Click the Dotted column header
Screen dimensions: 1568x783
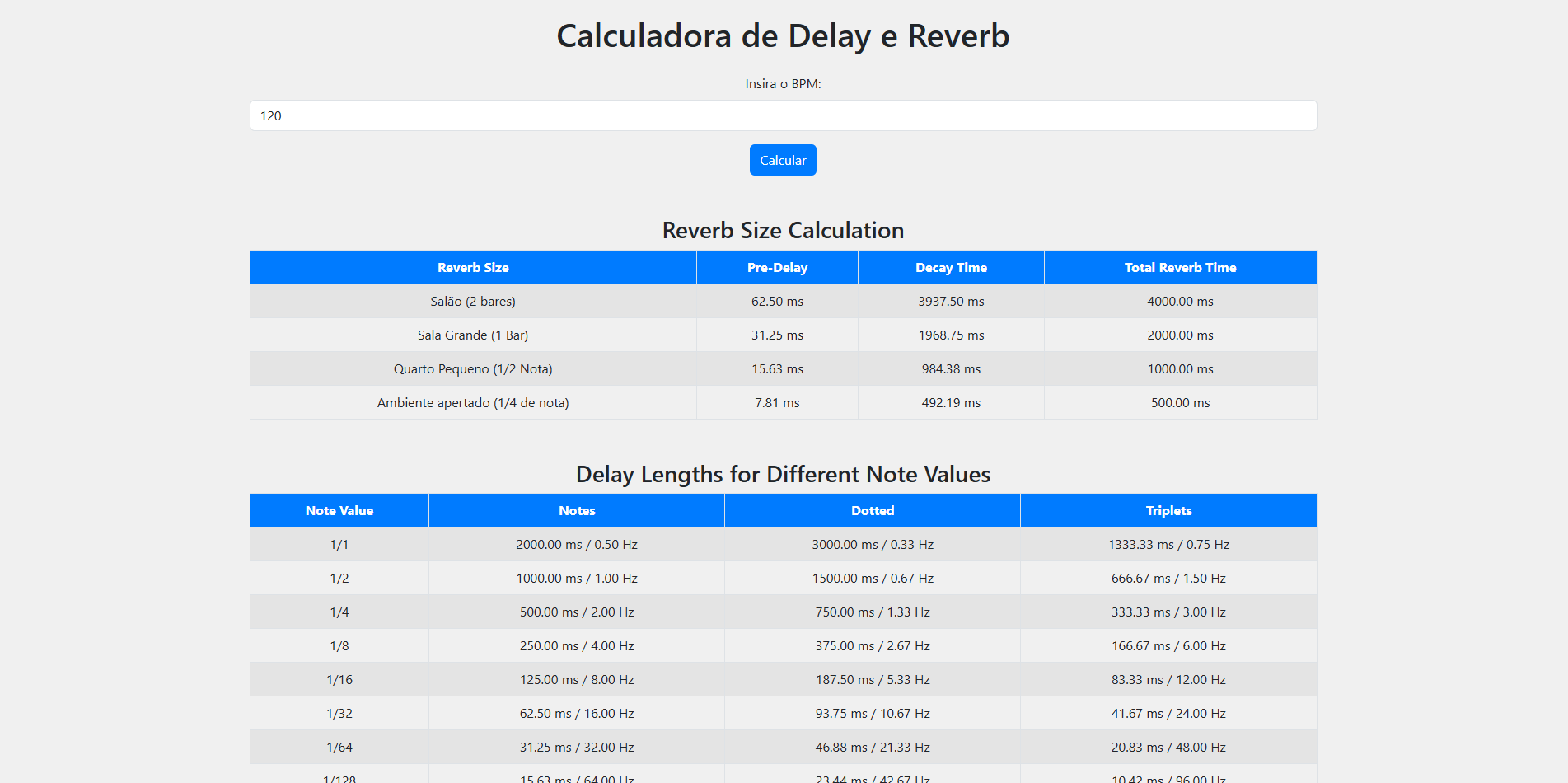[x=872, y=510]
